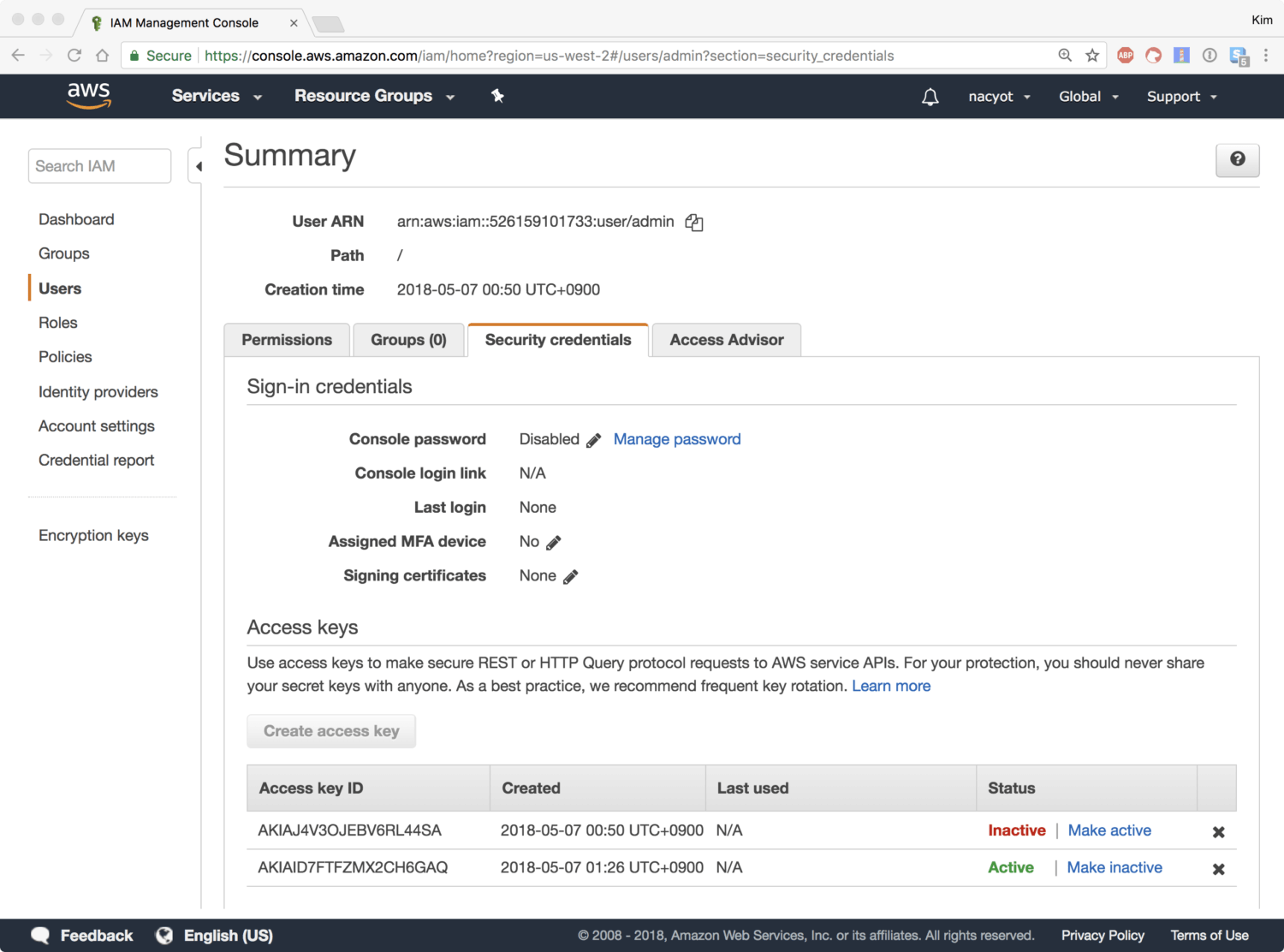Viewport: 1284px width, 952px height.
Task: Click the pencil icon next to Console password
Action: 593,440
